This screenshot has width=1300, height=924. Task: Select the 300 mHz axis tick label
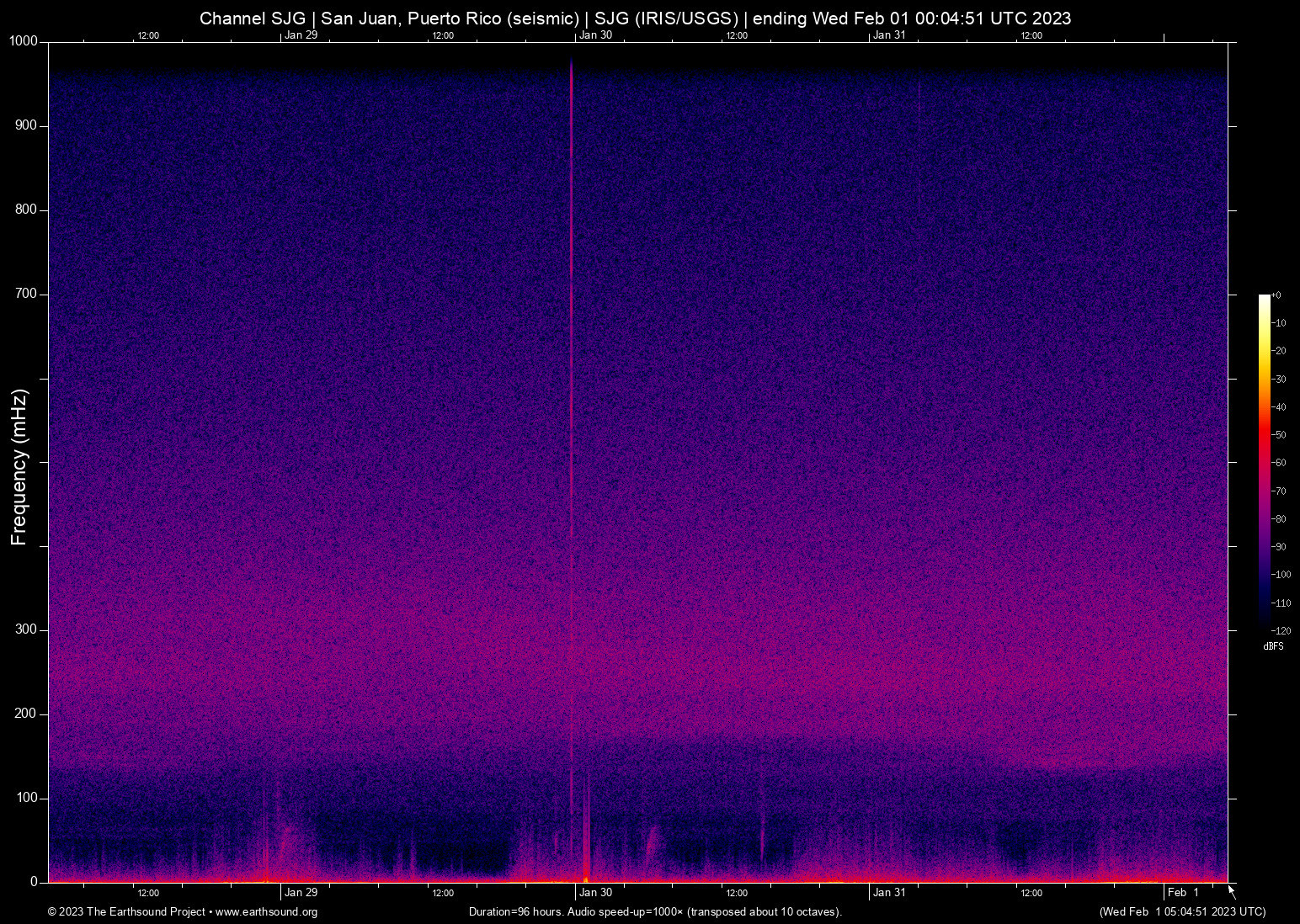[25, 629]
